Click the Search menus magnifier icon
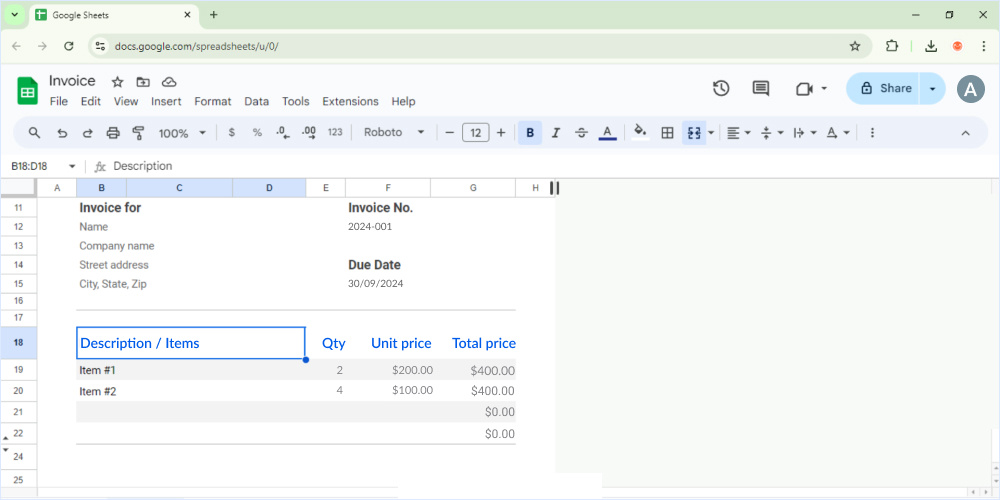The height and width of the screenshot is (500, 1000). pyautogui.click(x=34, y=133)
